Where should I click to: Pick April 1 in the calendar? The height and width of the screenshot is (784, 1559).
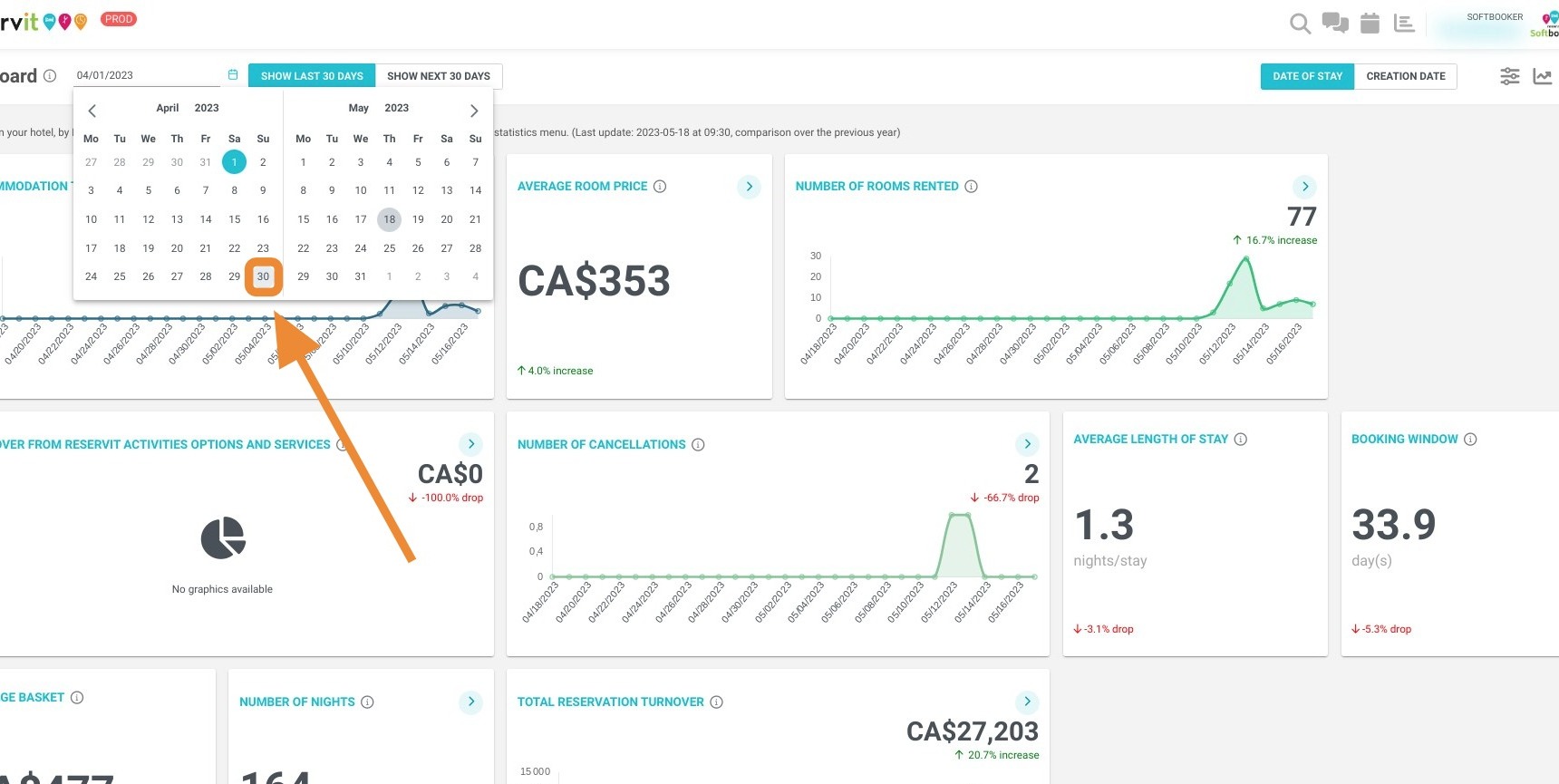(x=234, y=162)
